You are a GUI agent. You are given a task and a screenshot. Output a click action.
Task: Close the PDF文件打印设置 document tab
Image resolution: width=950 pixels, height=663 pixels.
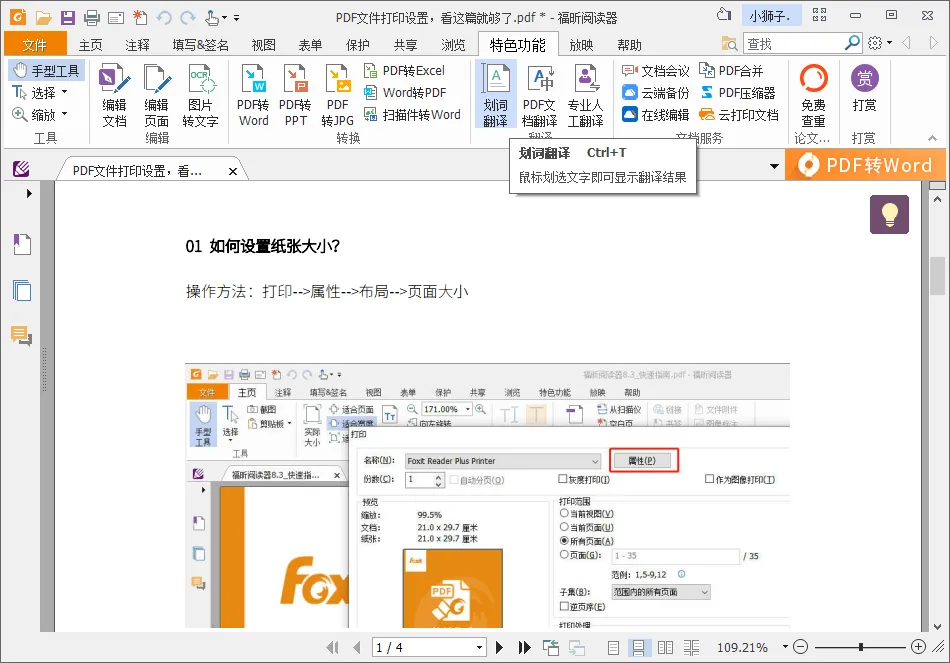pyautogui.click(x=233, y=172)
